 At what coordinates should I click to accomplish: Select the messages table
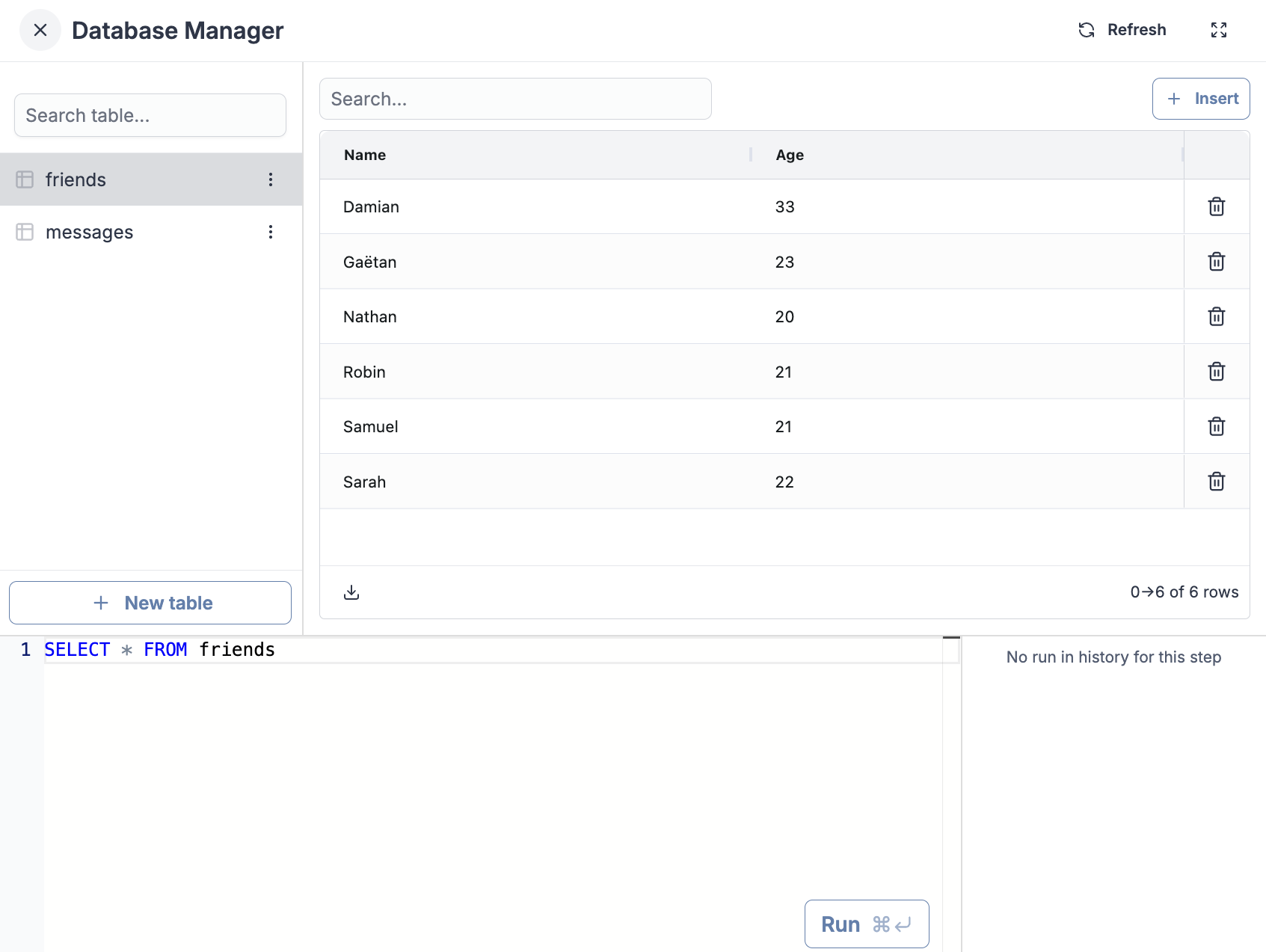[90, 233]
